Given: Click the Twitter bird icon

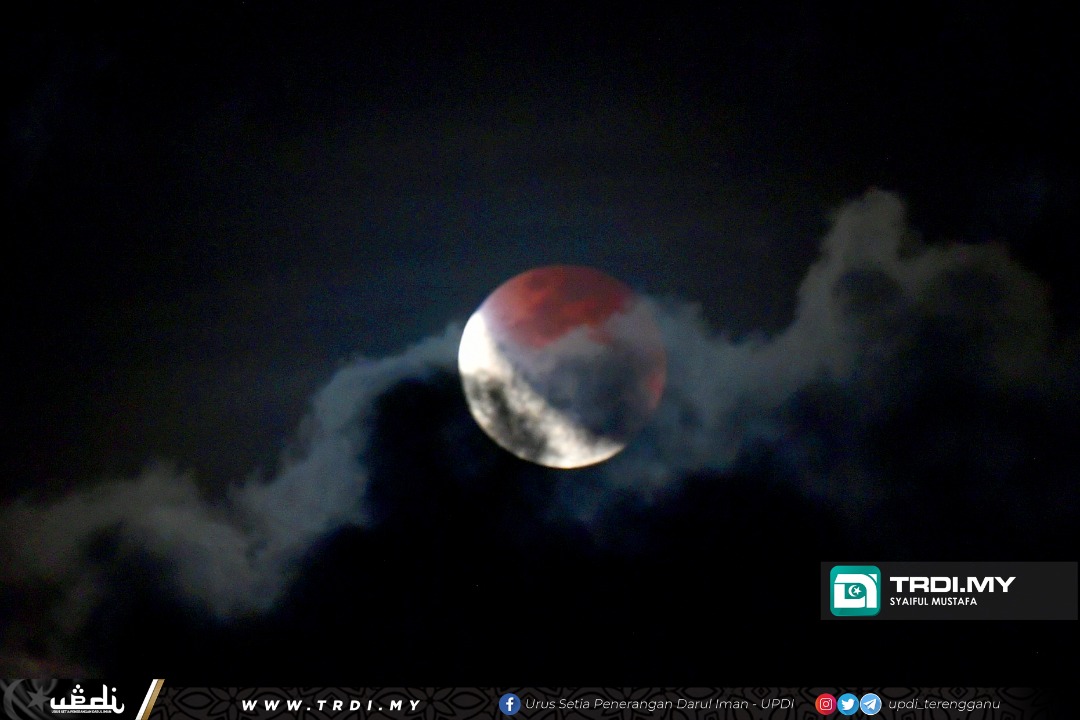Looking at the screenshot, I should (848, 704).
